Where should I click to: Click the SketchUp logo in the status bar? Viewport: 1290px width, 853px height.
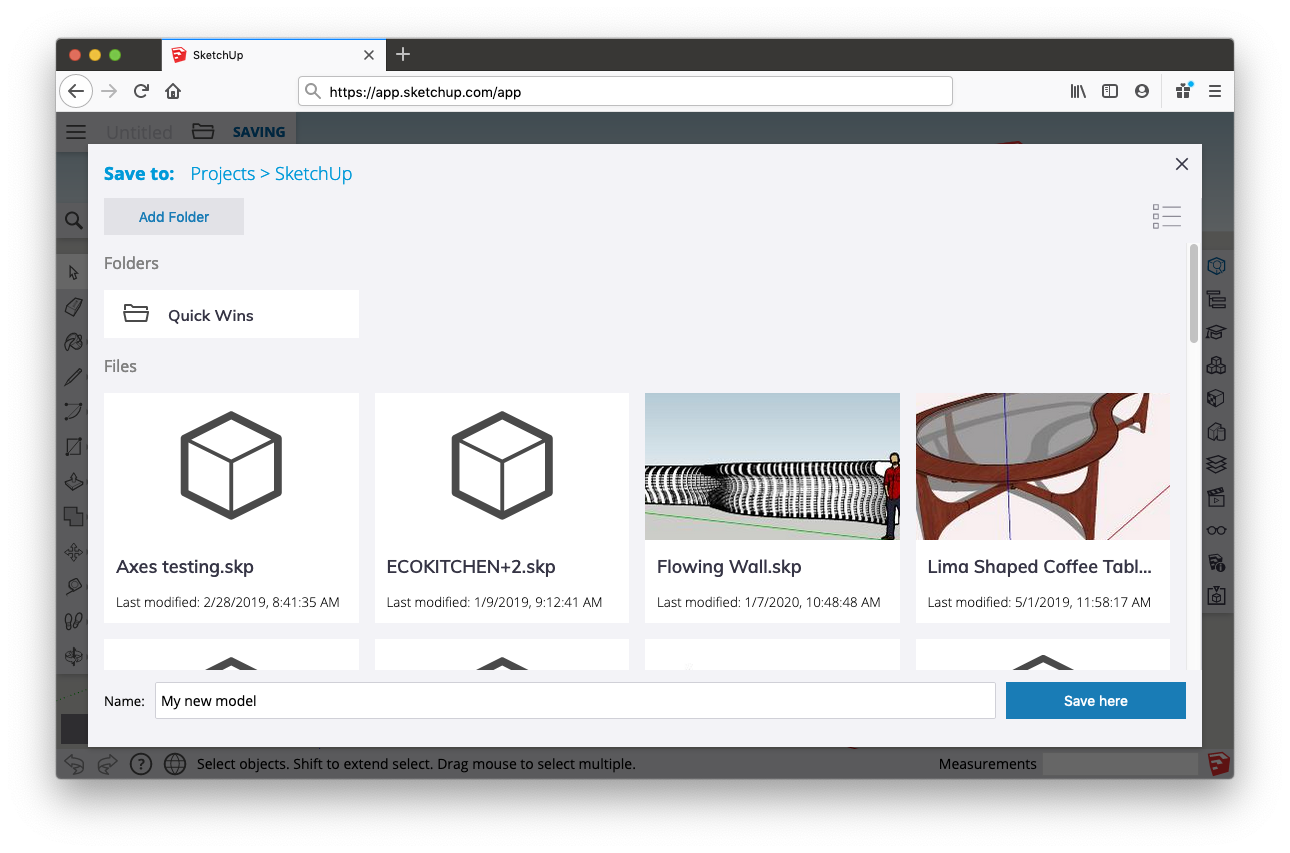[x=1218, y=764]
